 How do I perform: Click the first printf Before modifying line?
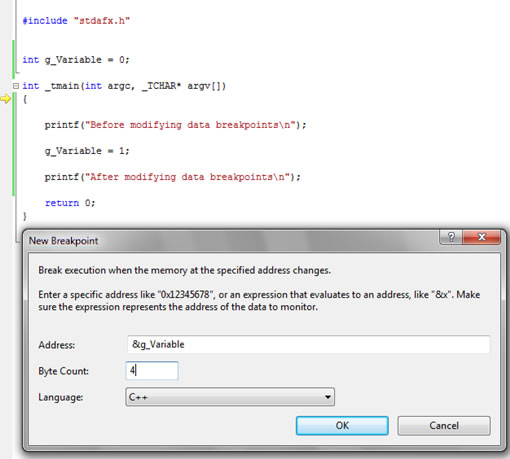pos(175,125)
